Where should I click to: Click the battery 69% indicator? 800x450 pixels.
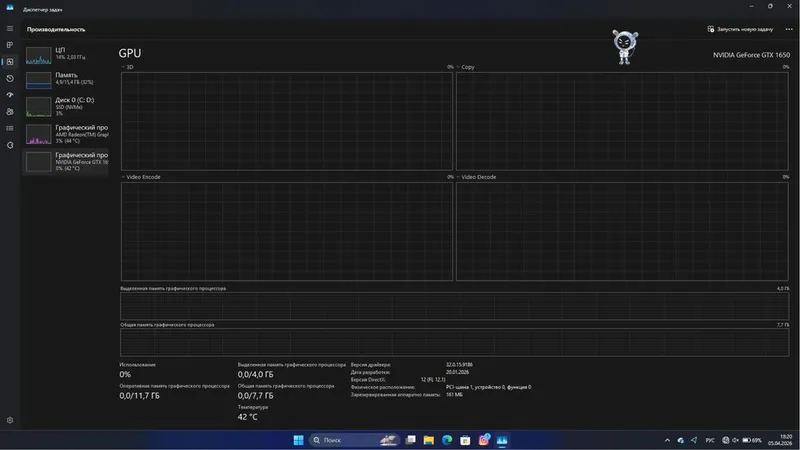pyautogui.click(x=752, y=440)
